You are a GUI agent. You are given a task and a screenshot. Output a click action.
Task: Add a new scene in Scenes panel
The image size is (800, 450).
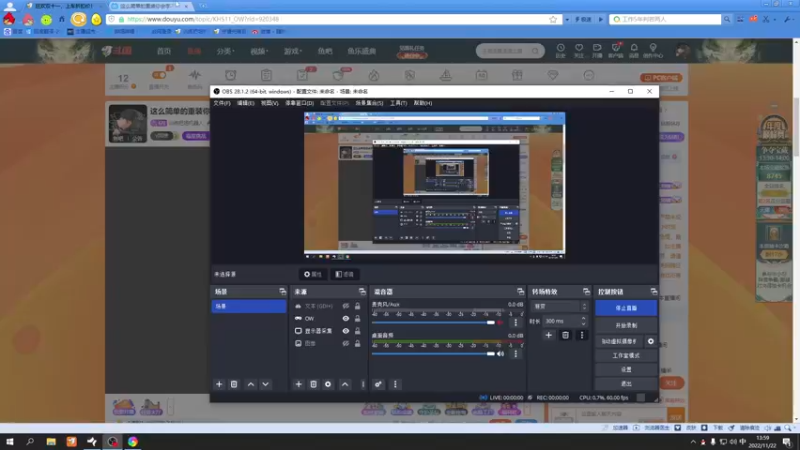219,384
